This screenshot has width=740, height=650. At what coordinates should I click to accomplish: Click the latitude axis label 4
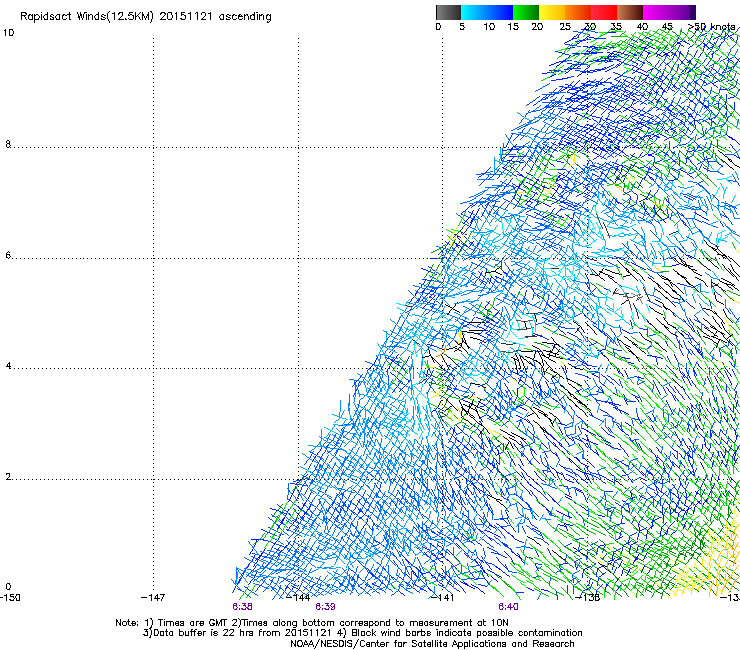click(8, 366)
